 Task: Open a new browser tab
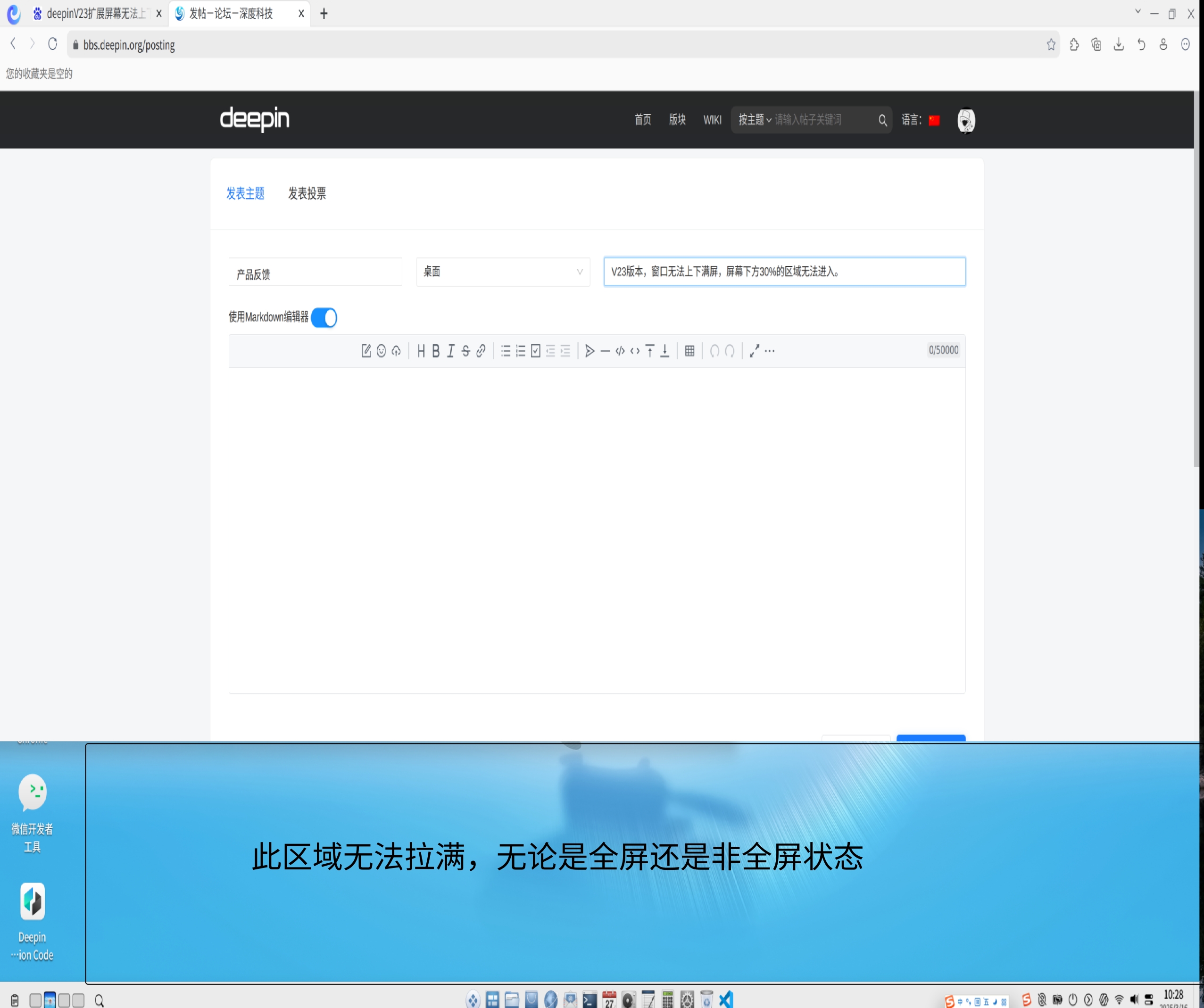tap(324, 14)
